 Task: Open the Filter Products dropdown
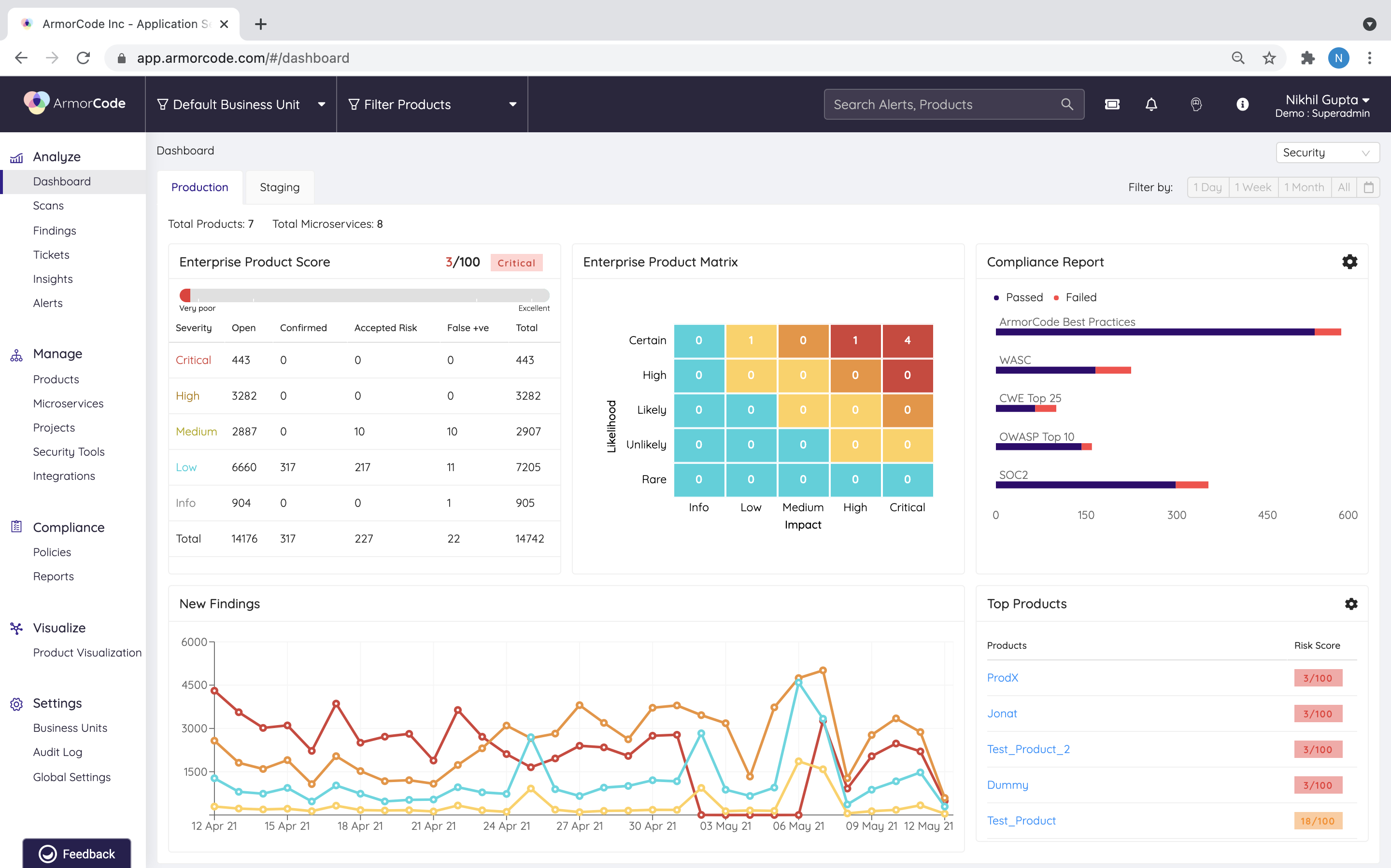[x=432, y=104]
